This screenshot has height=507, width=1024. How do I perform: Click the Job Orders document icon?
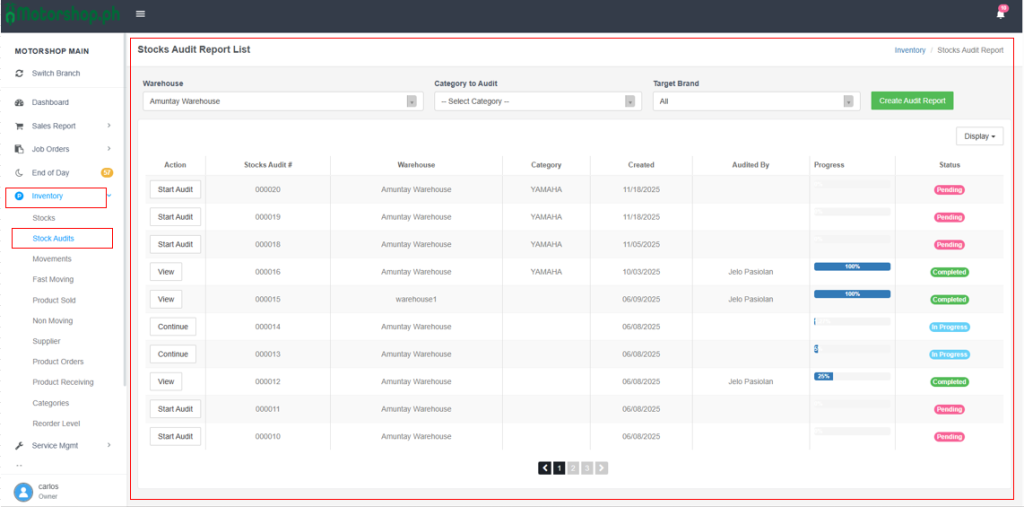click(20, 149)
